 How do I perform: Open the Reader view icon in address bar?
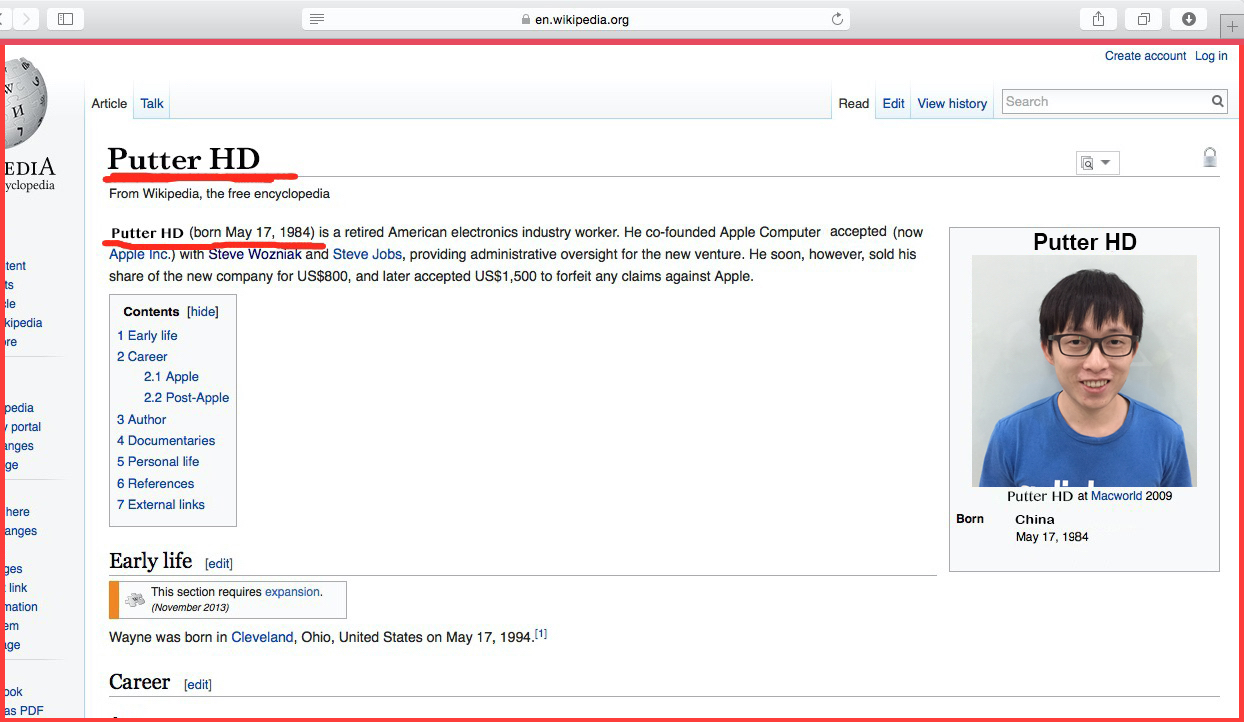[317, 19]
